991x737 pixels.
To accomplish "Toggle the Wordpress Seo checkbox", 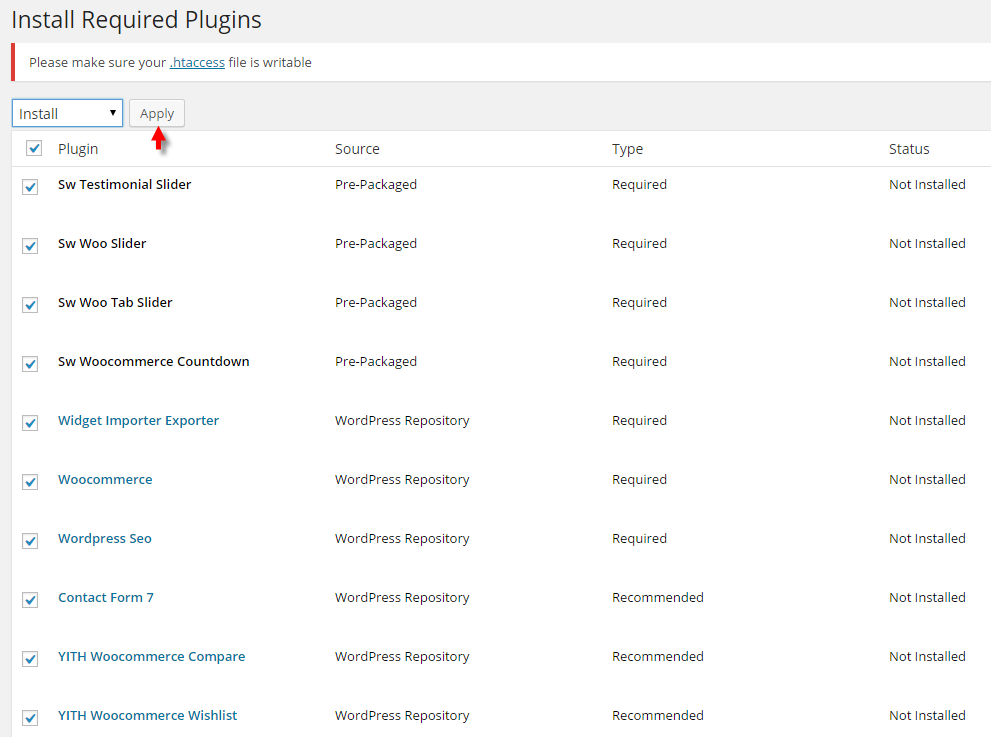I will point(30,541).
